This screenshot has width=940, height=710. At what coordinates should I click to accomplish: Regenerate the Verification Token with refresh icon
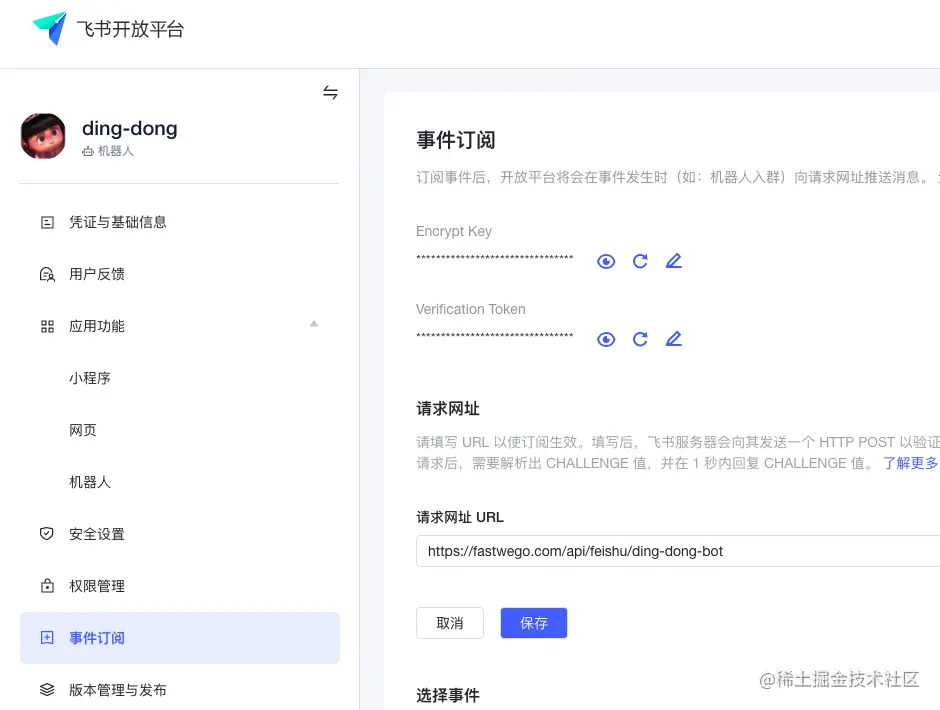click(640, 339)
